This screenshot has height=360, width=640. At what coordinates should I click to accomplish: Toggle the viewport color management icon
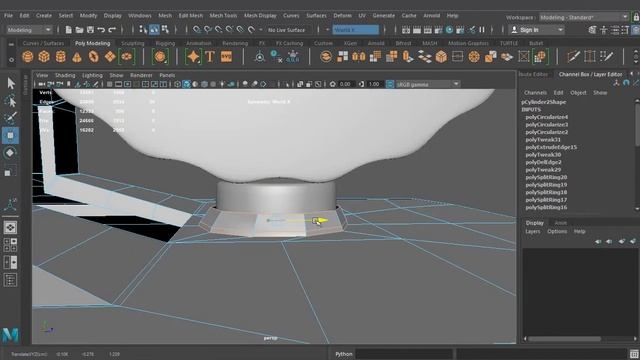(x=390, y=84)
